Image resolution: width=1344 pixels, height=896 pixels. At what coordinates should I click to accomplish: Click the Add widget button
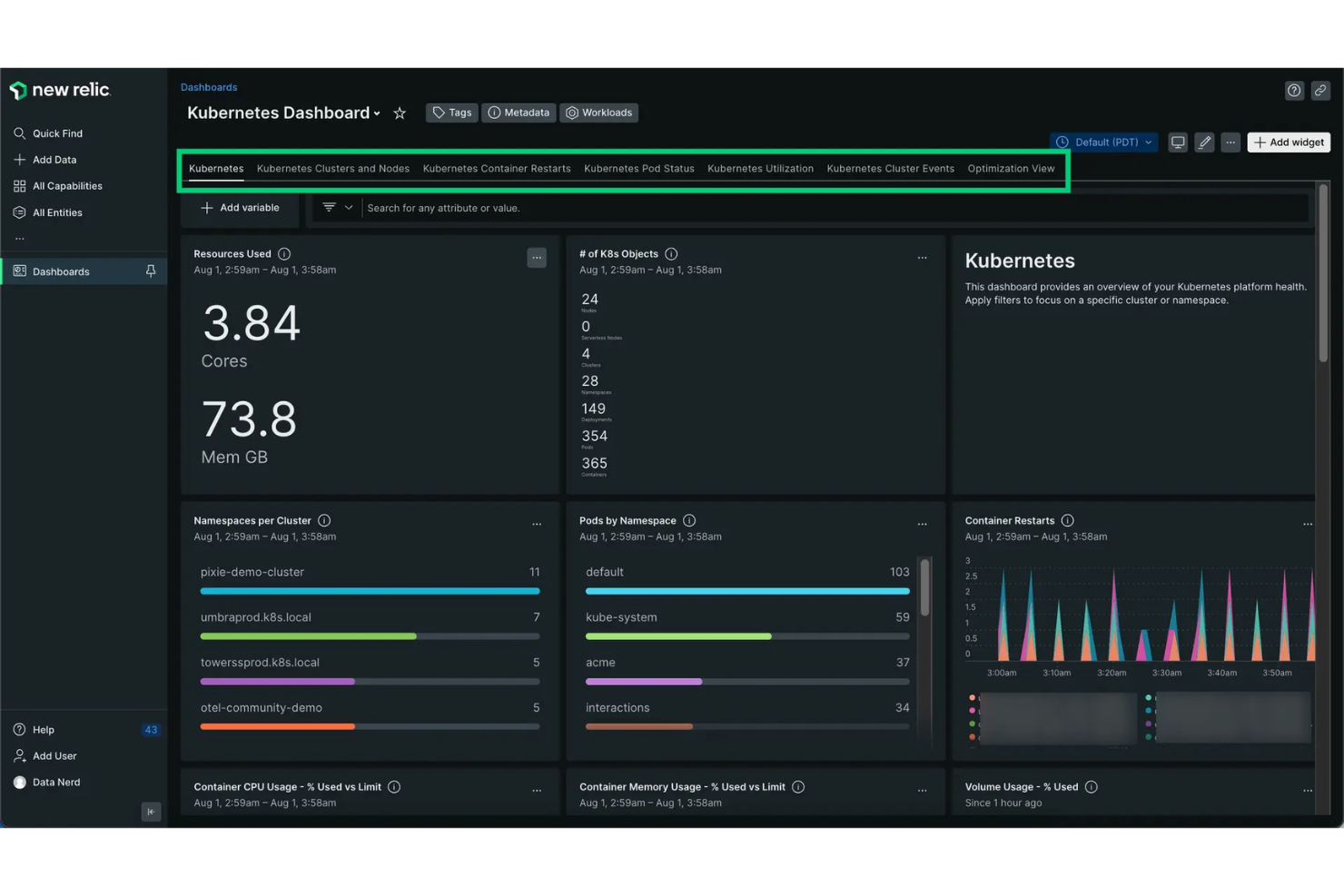pos(1289,143)
